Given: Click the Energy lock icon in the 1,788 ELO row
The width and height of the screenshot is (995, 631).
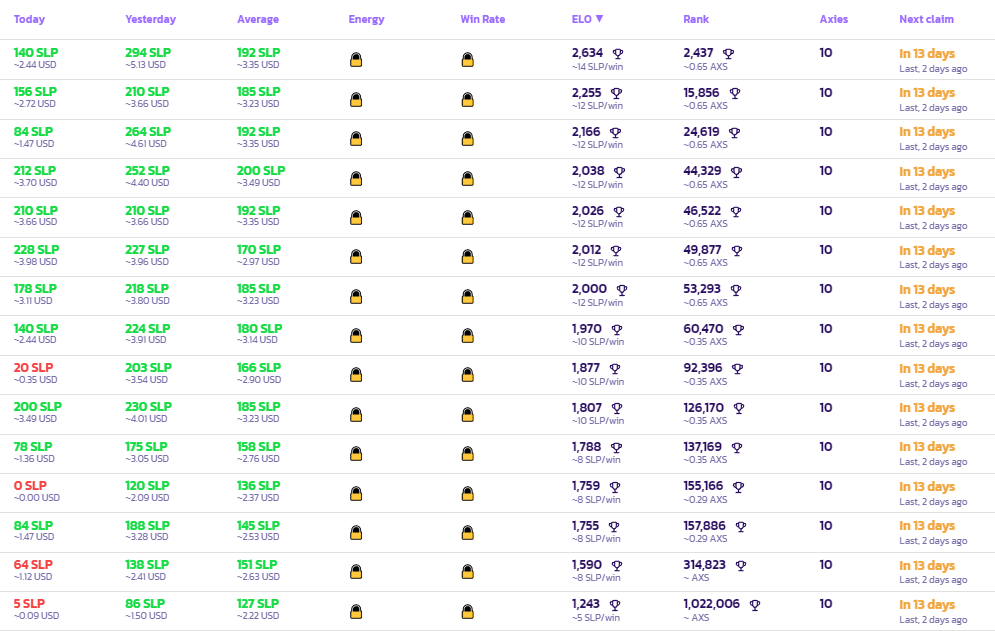Looking at the screenshot, I should tap(356, 454).
